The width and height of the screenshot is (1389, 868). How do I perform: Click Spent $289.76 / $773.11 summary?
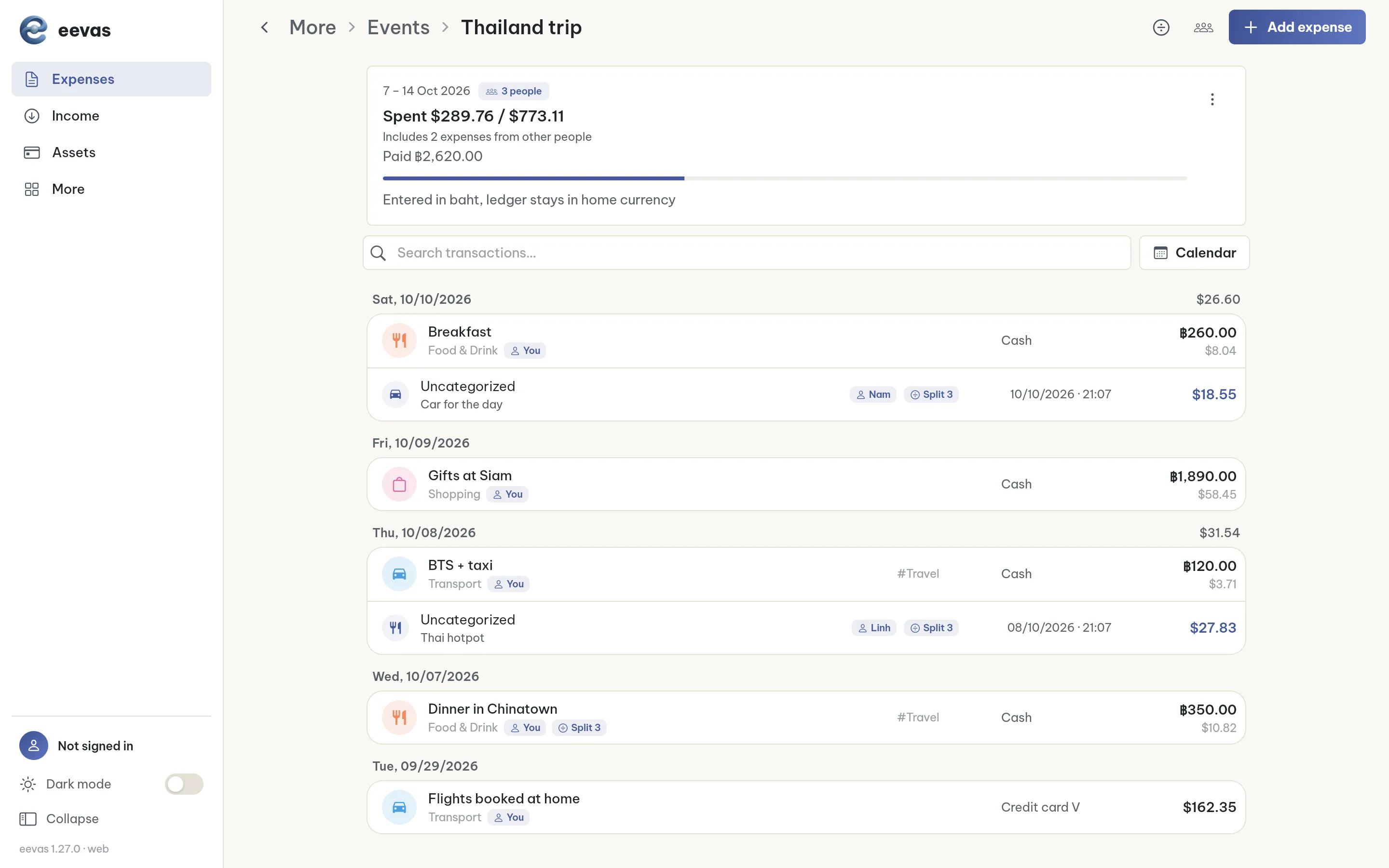473,116
